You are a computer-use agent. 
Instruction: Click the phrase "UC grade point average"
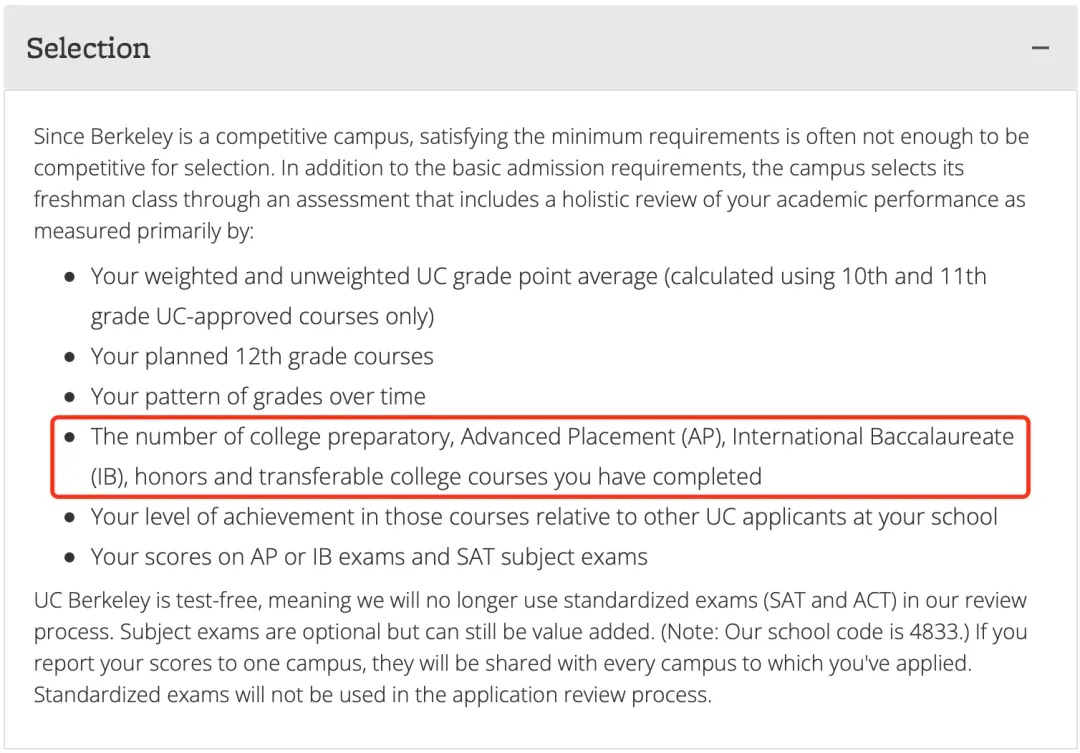point(535,277)
